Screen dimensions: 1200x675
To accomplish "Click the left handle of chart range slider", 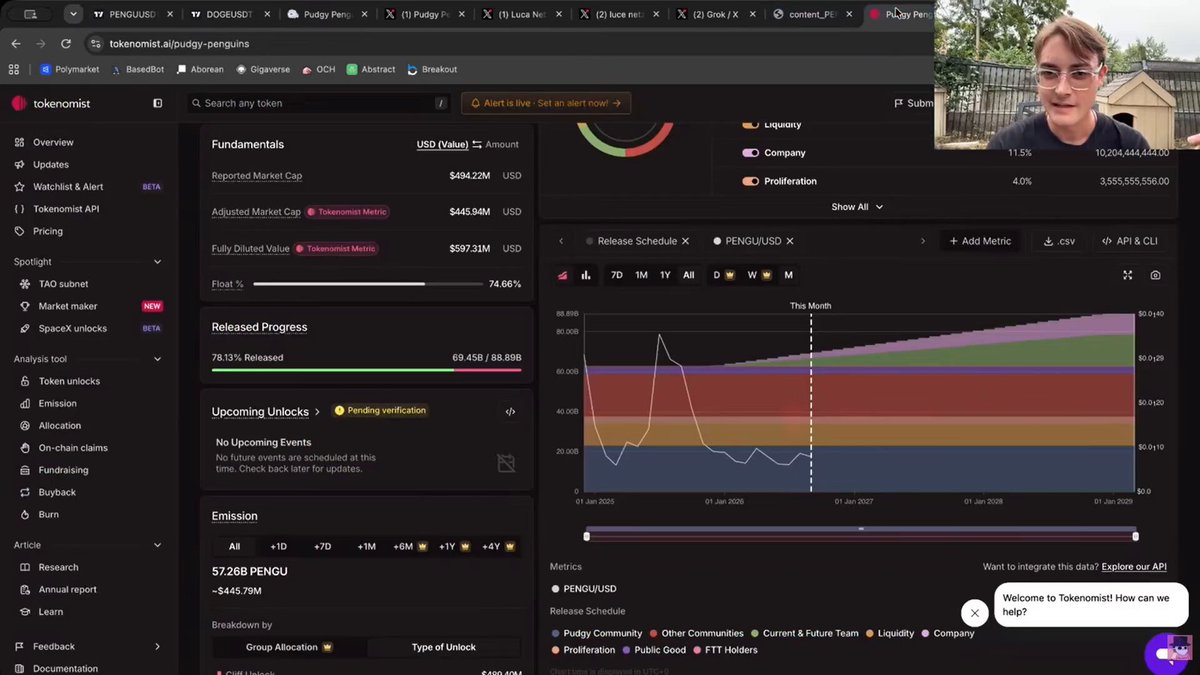I will point(587,537).
